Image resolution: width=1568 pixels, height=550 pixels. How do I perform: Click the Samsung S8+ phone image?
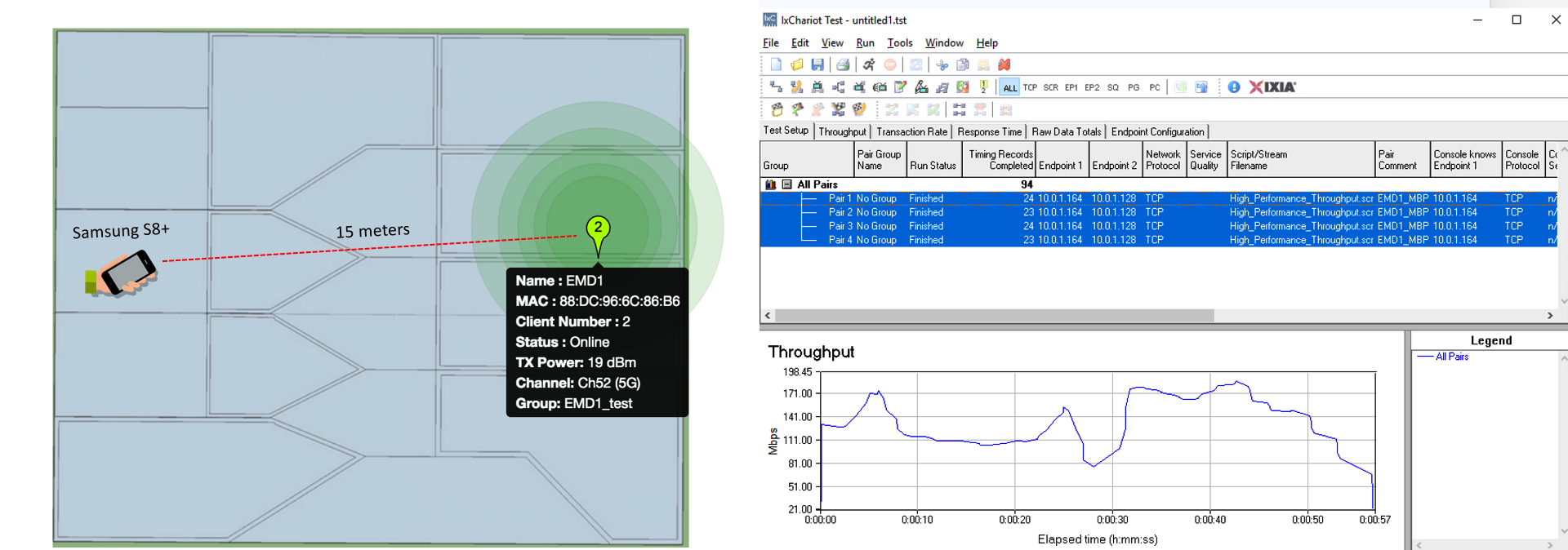click(122, 273)
